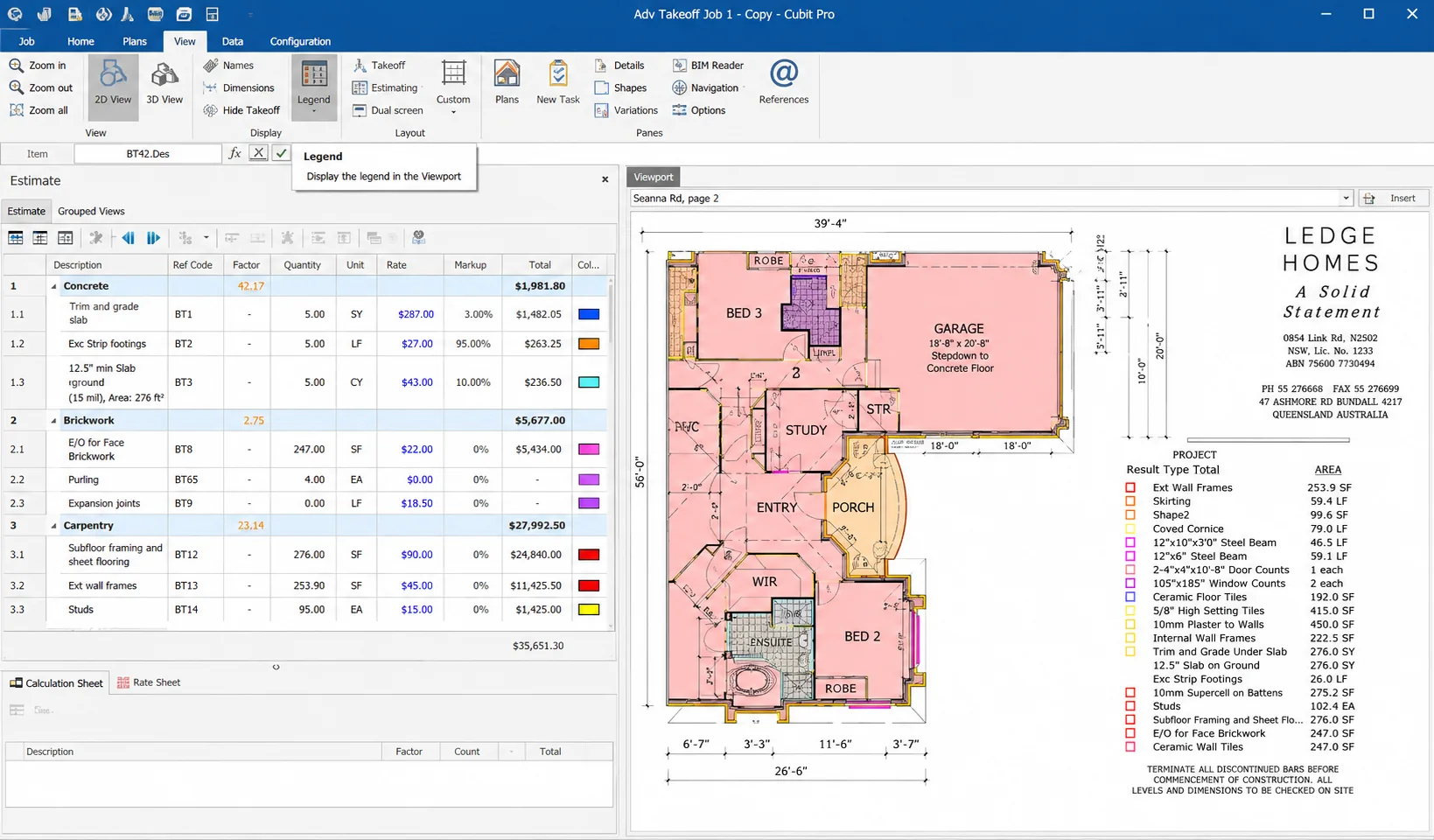
Task: Collapse the Concrete group
Action: pyautogui.click(x=53, y=286)
